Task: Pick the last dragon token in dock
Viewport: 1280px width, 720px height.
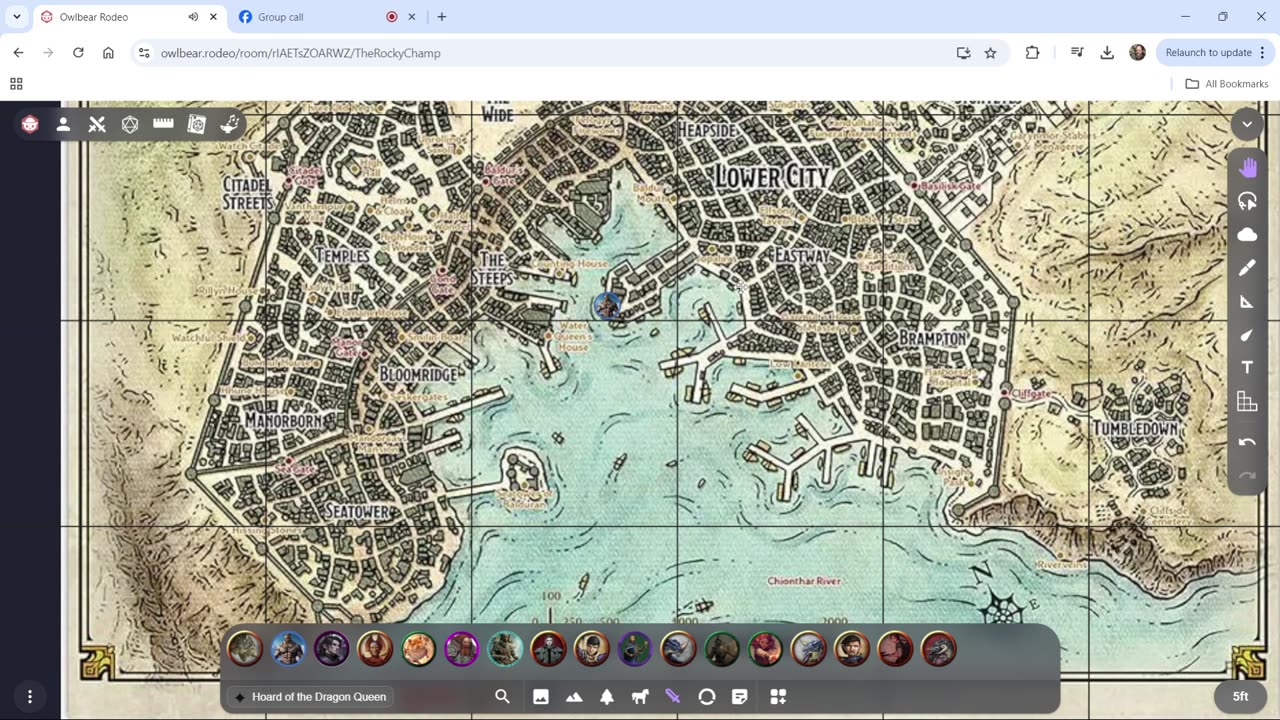Action: [x=938, y=649]
